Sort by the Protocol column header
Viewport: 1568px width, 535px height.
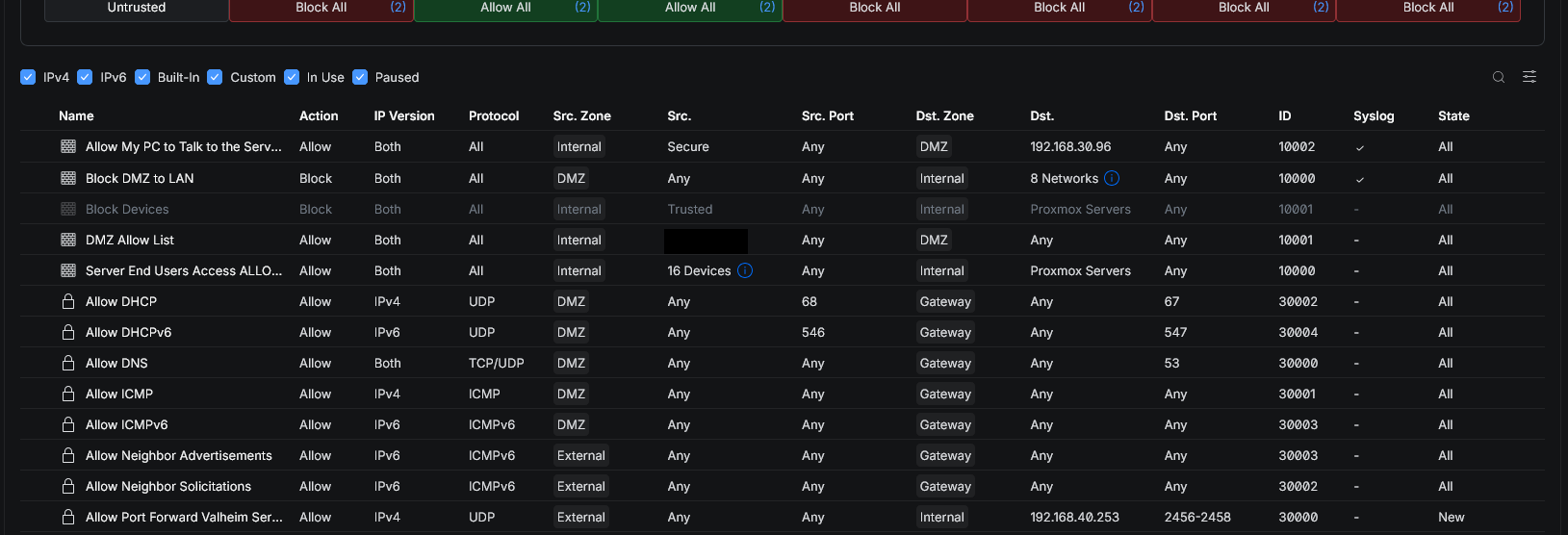point(494,115)
